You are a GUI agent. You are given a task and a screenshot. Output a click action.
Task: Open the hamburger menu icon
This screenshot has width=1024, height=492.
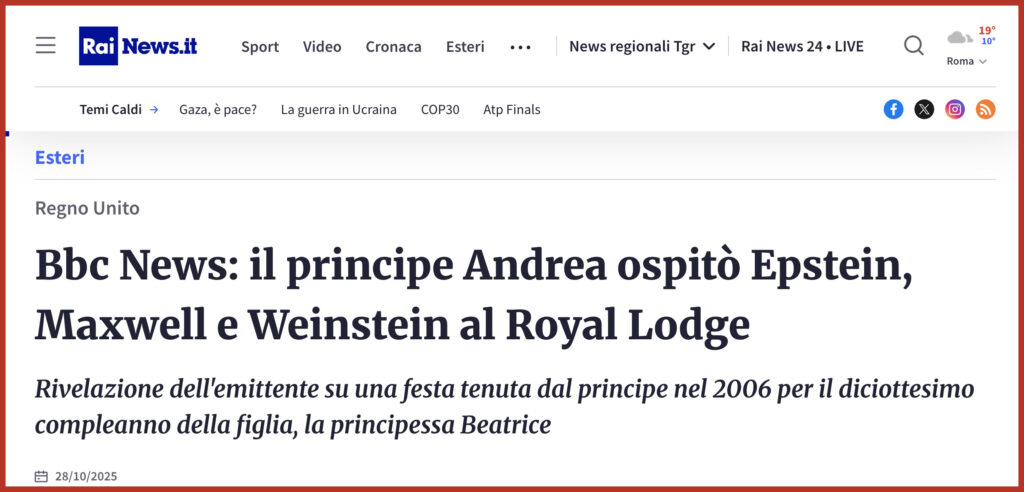click(46, 45)
